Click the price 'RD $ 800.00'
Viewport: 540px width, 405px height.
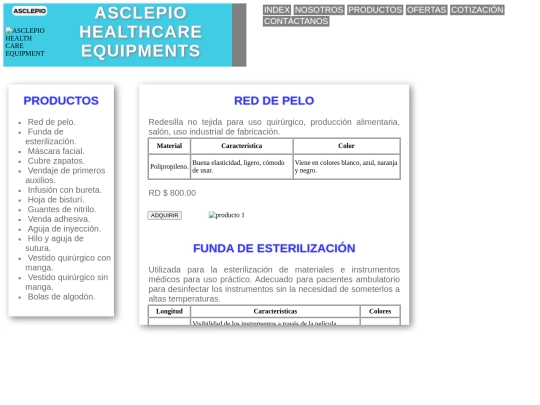[x=172, y=193]
